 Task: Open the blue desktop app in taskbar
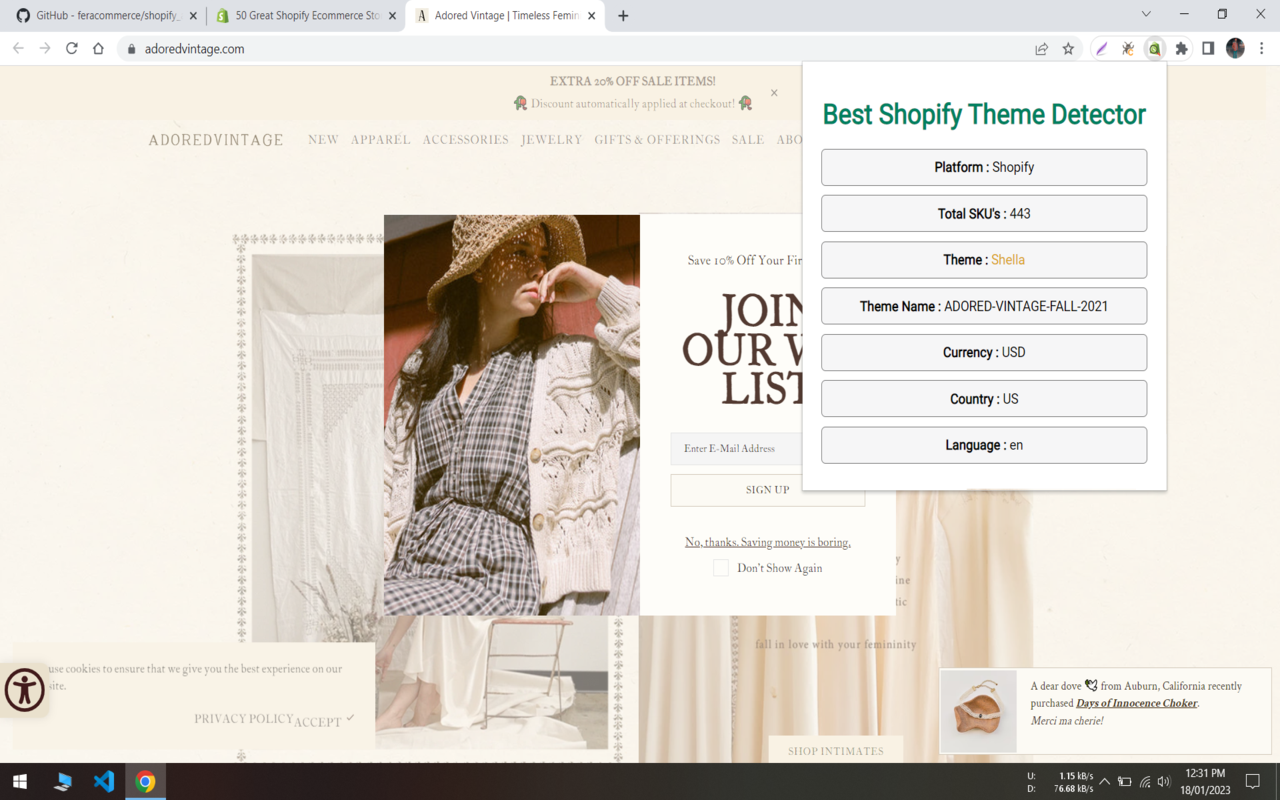tap(63, 781)
